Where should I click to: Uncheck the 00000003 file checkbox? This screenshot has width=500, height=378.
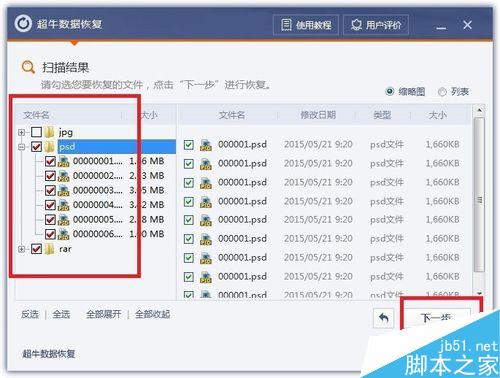tap(50, 190)
